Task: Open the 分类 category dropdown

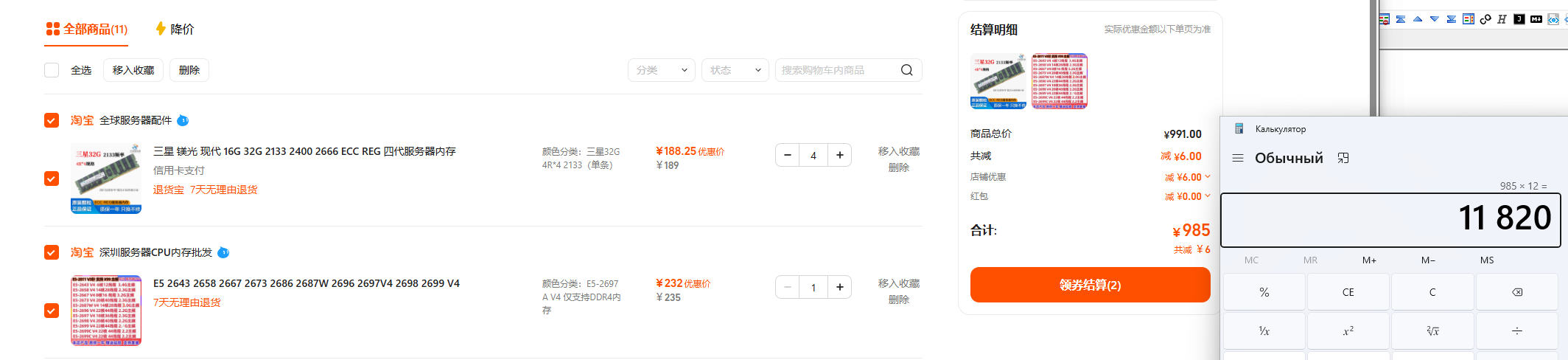Action: (x=662, y=70)
